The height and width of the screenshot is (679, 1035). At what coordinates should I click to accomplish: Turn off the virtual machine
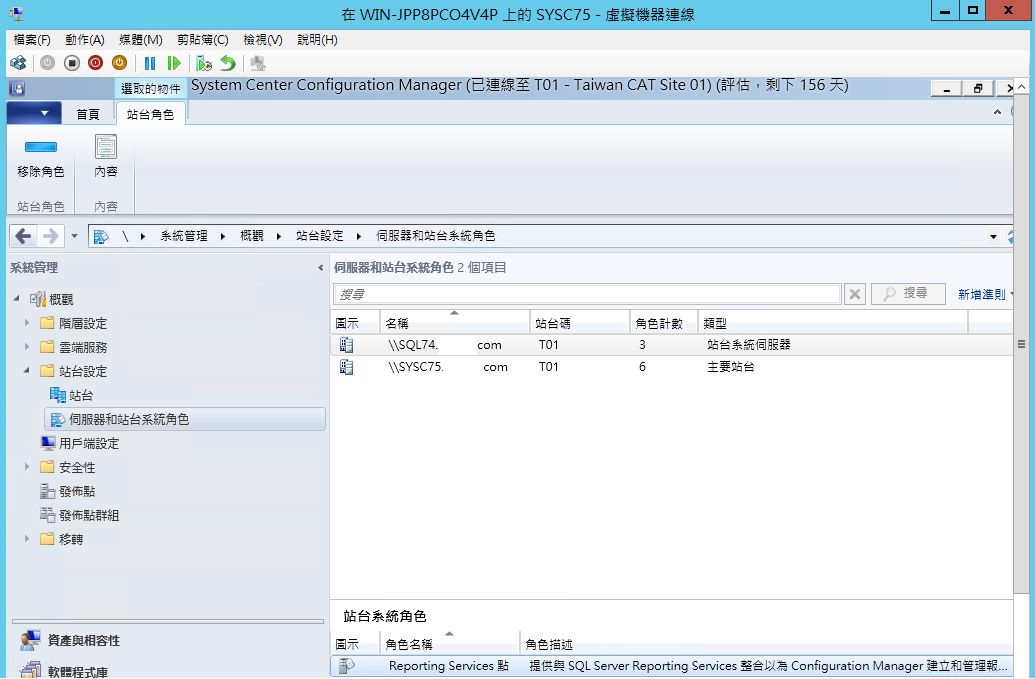point(72,63)
